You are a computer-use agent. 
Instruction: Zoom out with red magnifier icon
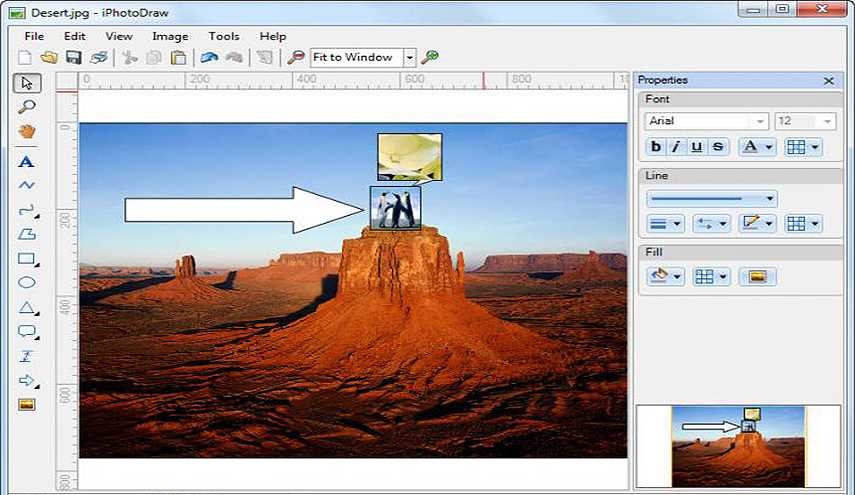click(295, 57)
